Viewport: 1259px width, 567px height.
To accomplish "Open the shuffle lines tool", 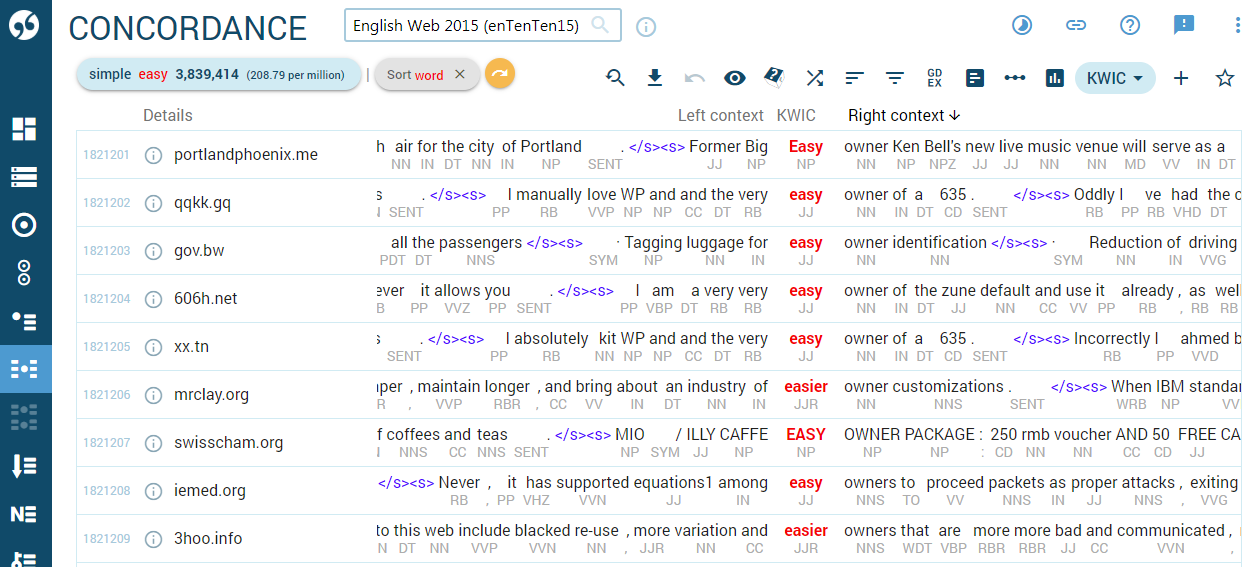I will (x=815, y=78).
